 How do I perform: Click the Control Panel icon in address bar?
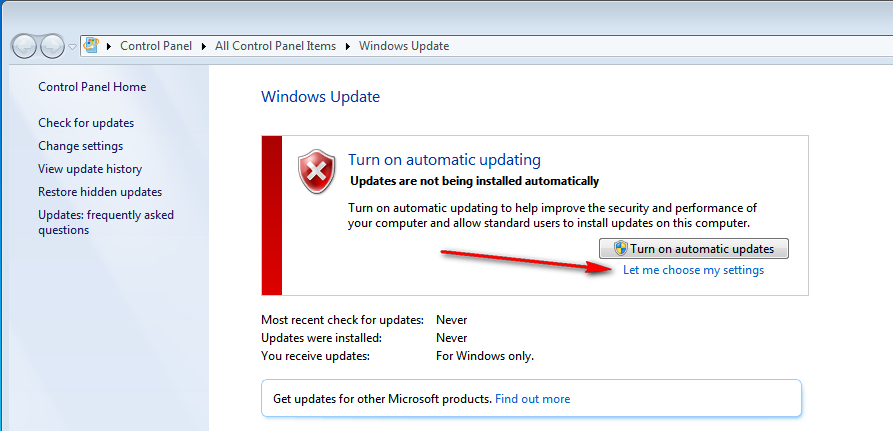tap(91, 46)
